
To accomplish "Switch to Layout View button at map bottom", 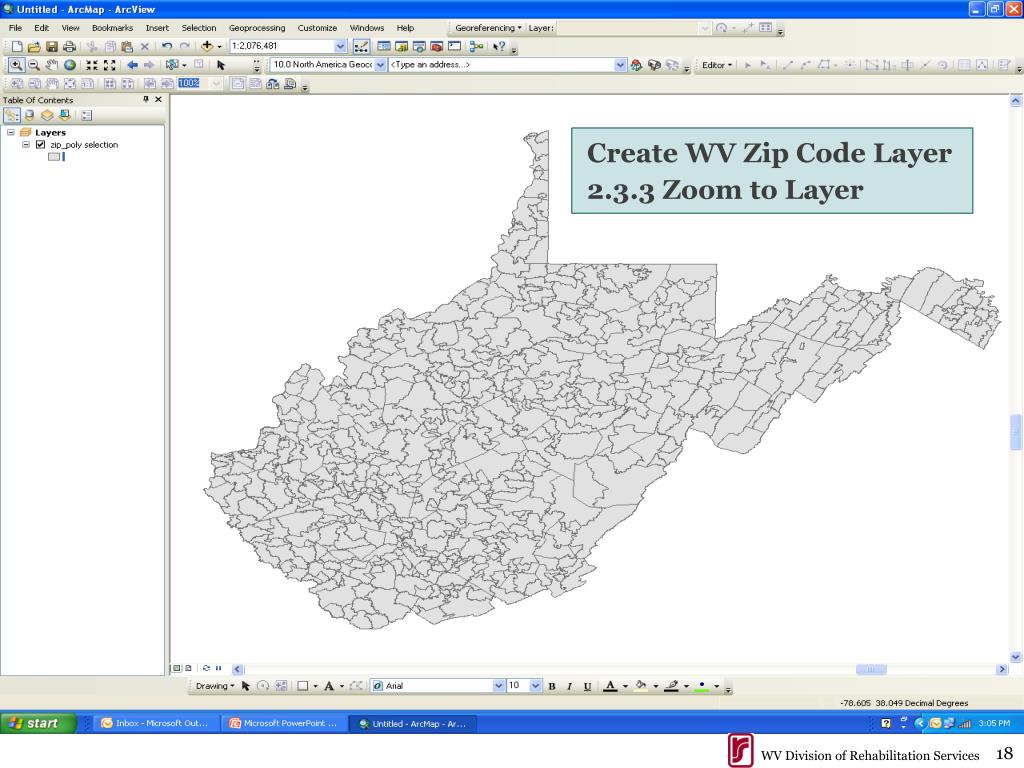I will click(189, 668).
